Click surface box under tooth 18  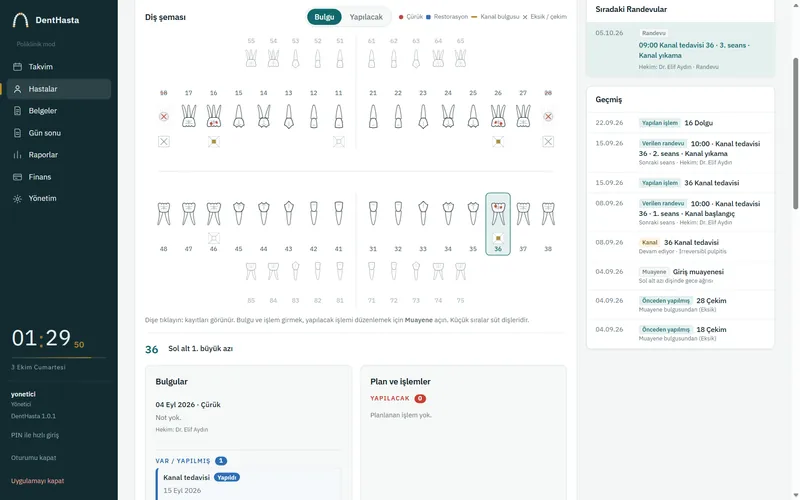(x=164, y=141)
